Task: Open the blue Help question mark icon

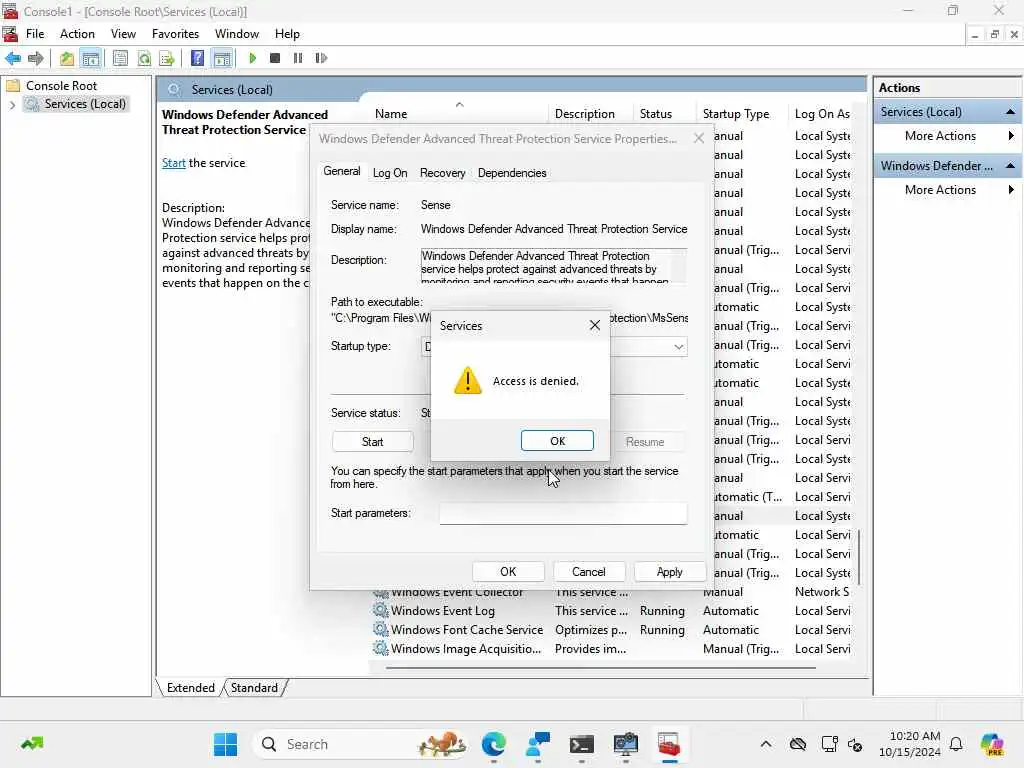Action: coord(197,58)
